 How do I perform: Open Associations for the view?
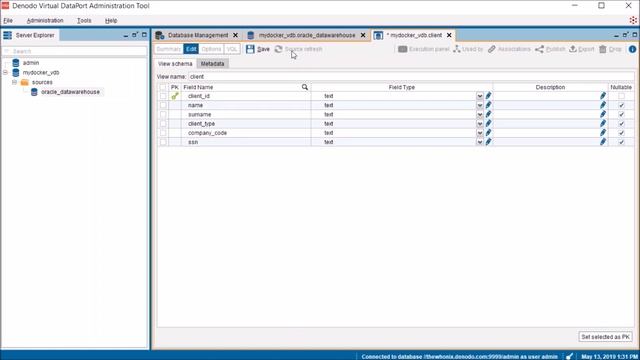509,49
